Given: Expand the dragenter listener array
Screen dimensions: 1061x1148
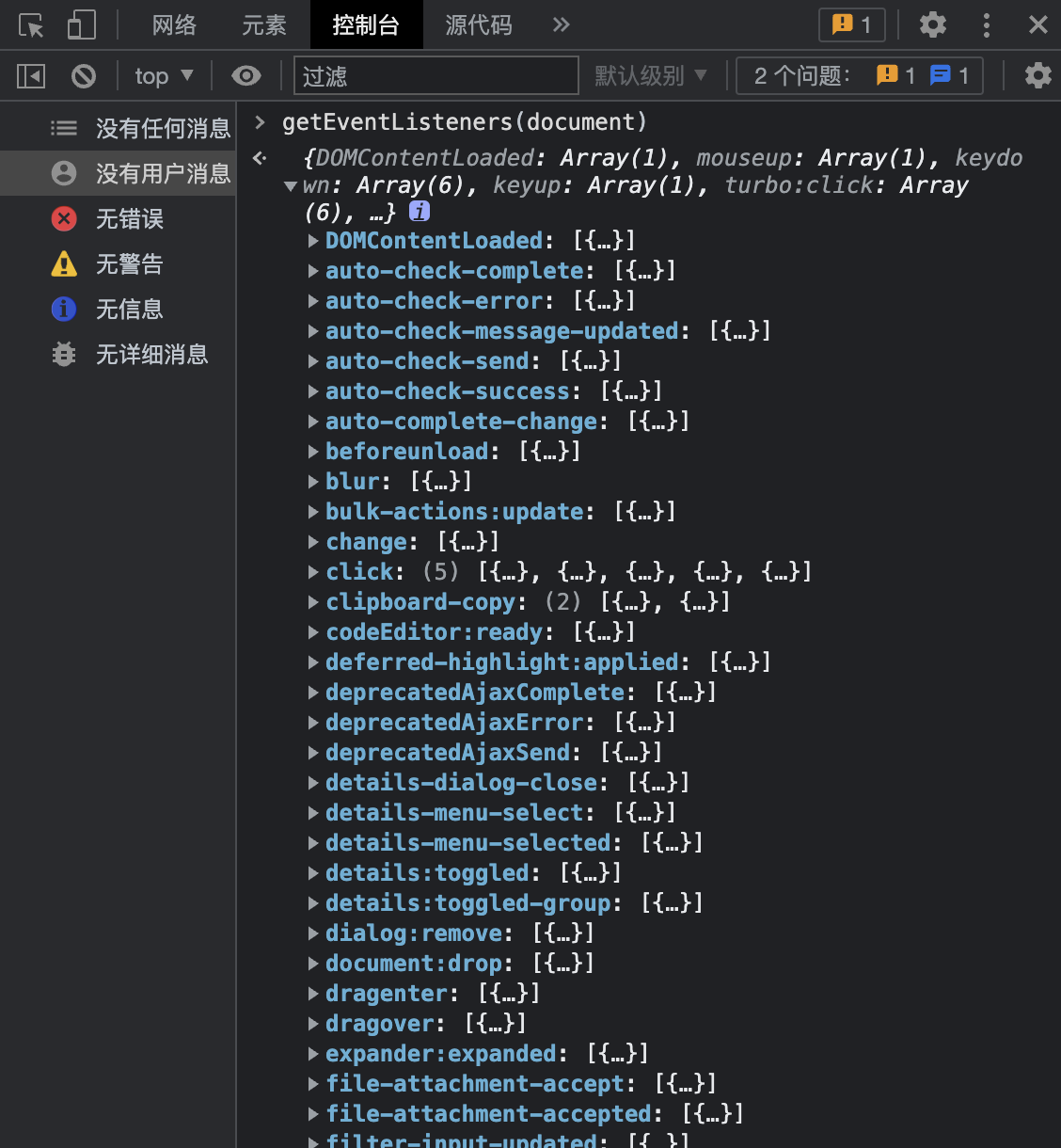Looking at the screenshot, I should [x=314, y=994].
